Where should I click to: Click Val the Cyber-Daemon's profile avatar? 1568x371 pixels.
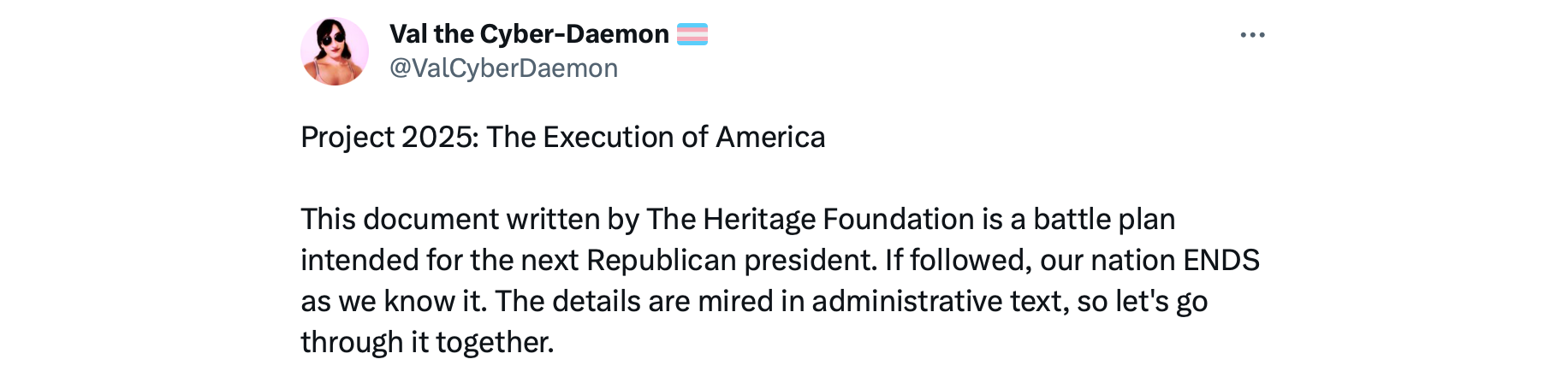pyautogui.click(x=335, y=51)
